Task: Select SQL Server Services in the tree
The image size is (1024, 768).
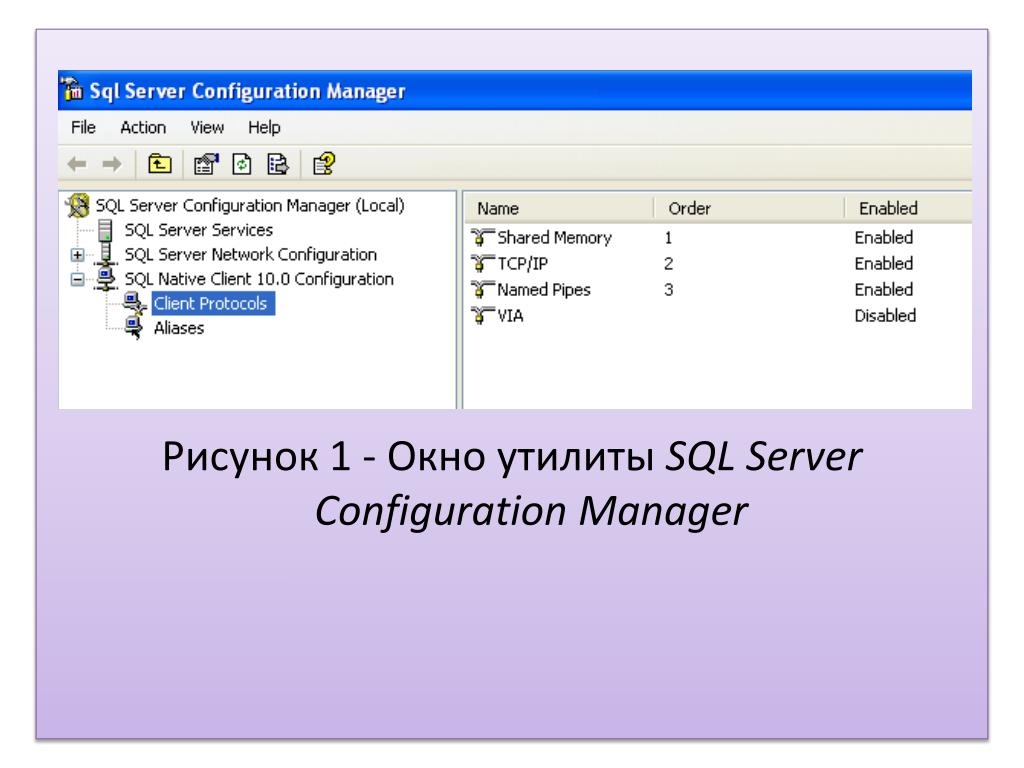Action: click(x=199, y=230)
